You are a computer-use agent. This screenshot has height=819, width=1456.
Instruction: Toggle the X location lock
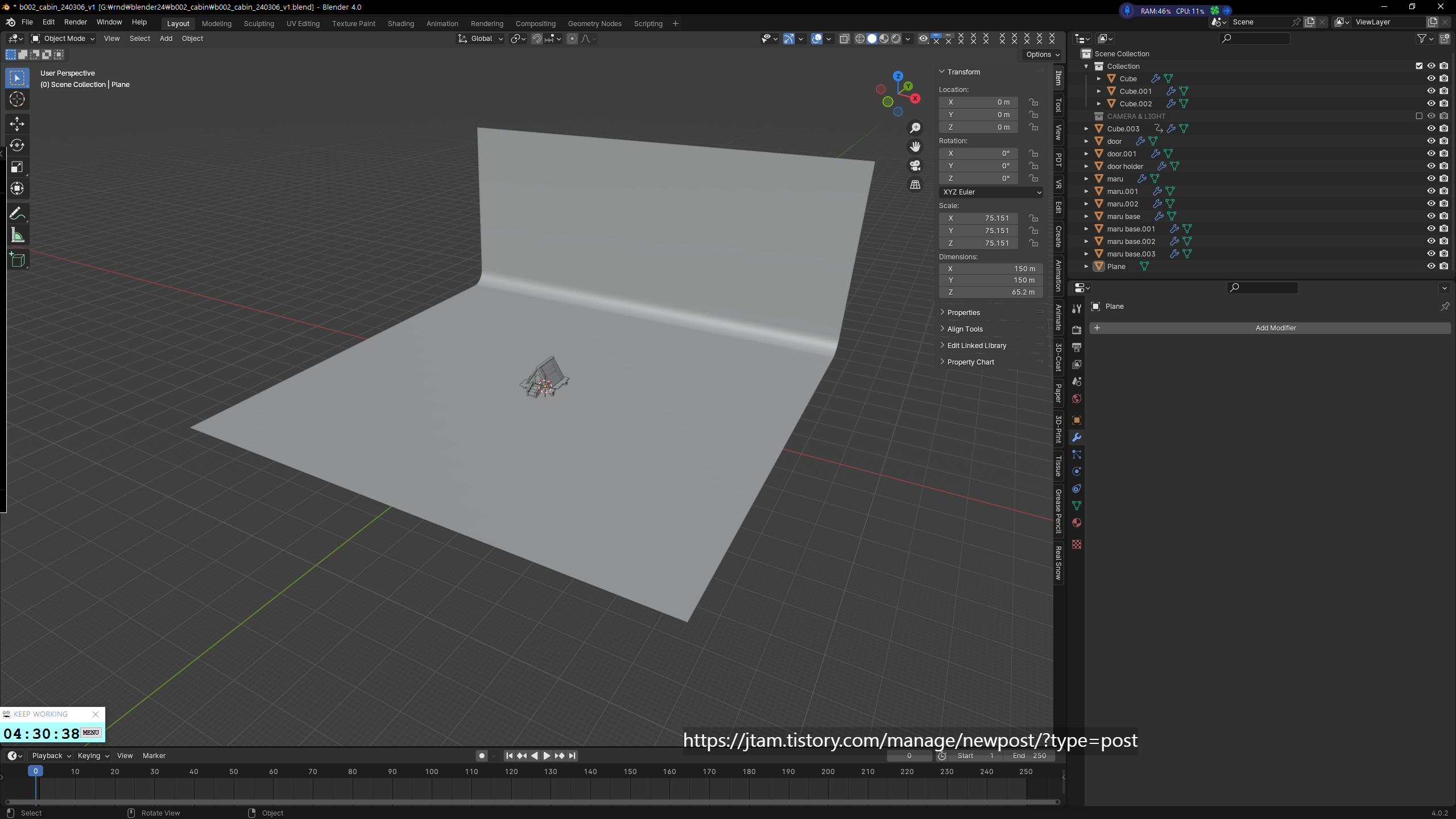[x=1033, y=102]
